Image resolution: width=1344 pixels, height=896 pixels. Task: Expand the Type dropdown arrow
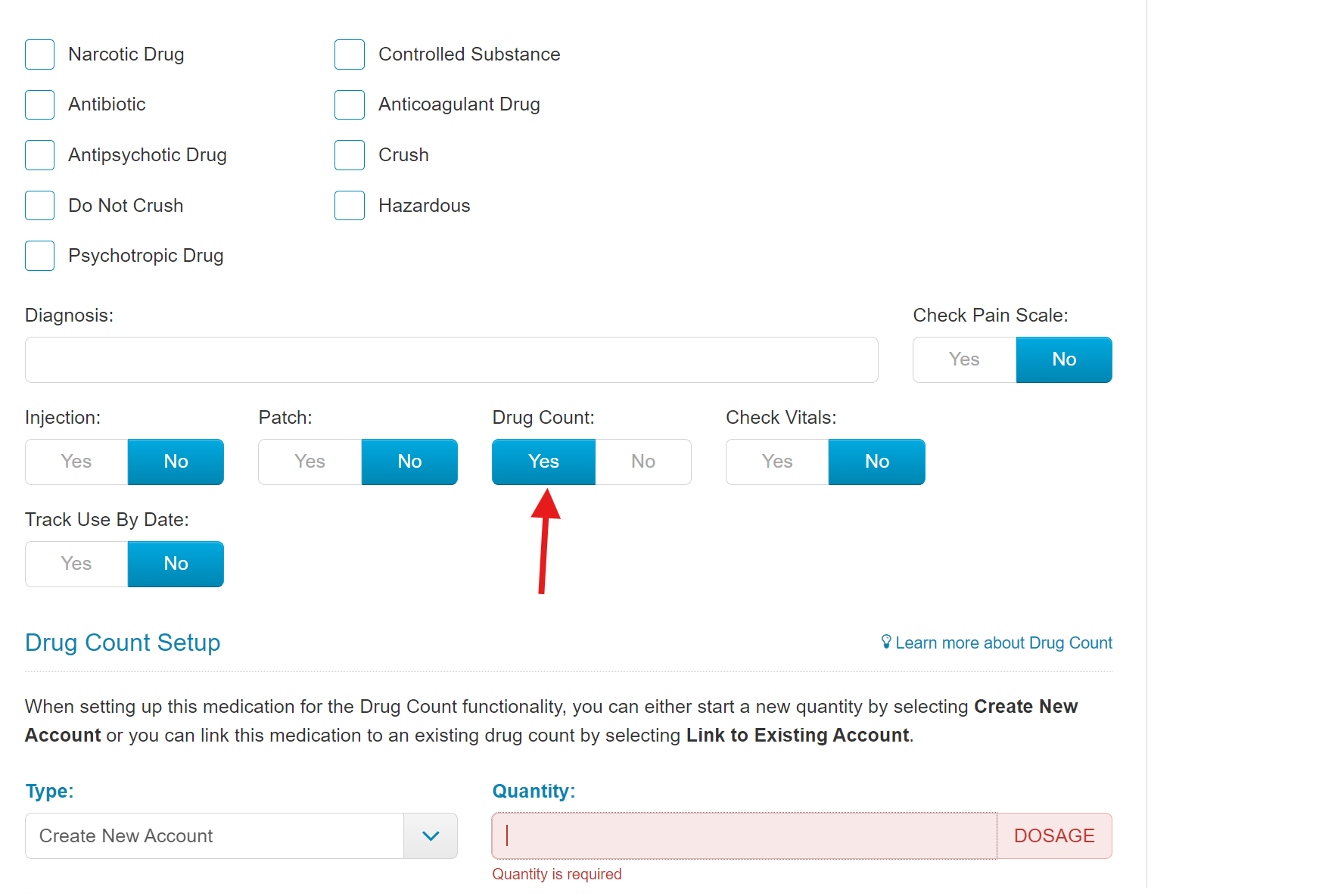pyautogui.click(x=431, y=836)
